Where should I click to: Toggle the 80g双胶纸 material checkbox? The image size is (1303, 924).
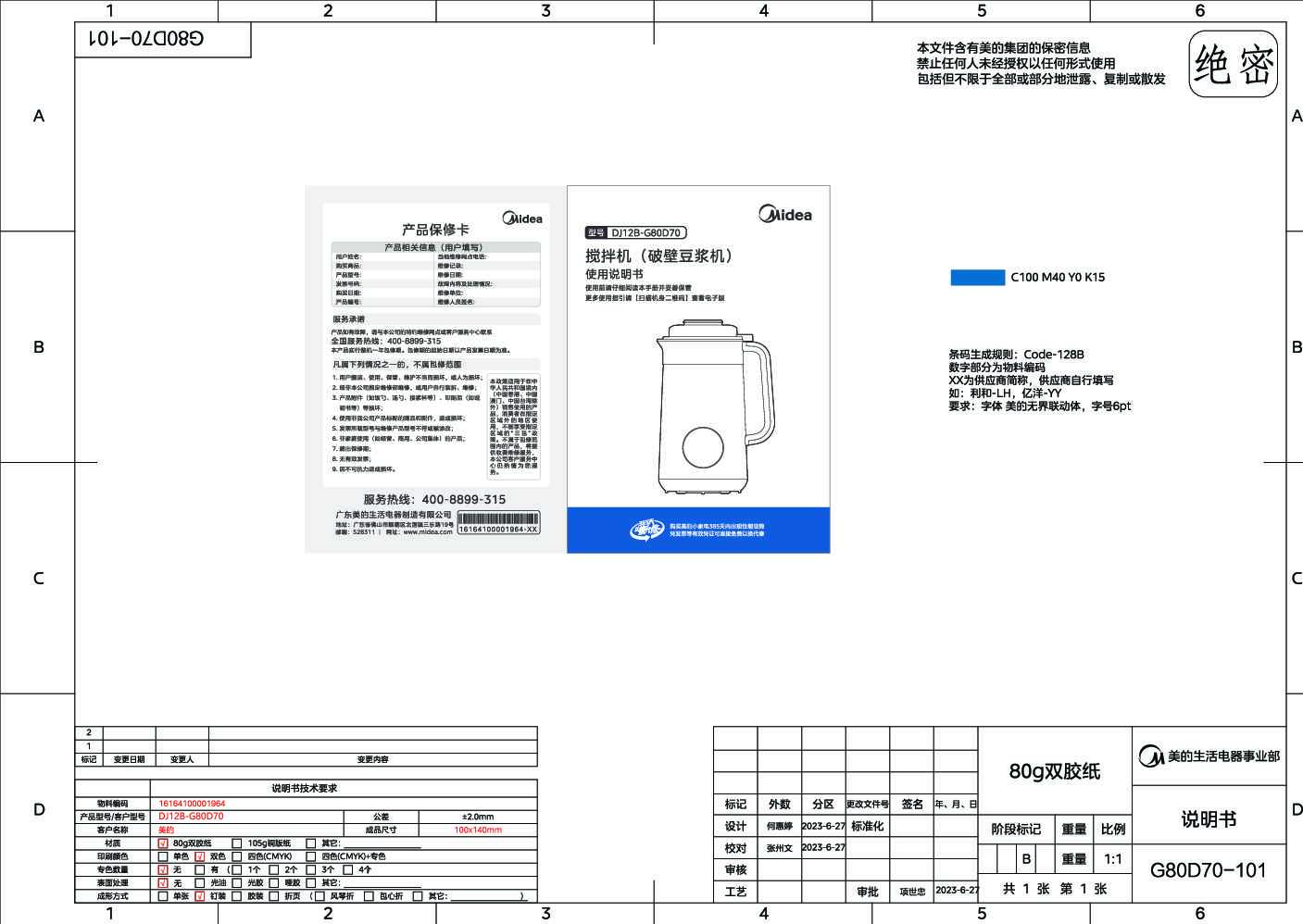tap(164, 843)
